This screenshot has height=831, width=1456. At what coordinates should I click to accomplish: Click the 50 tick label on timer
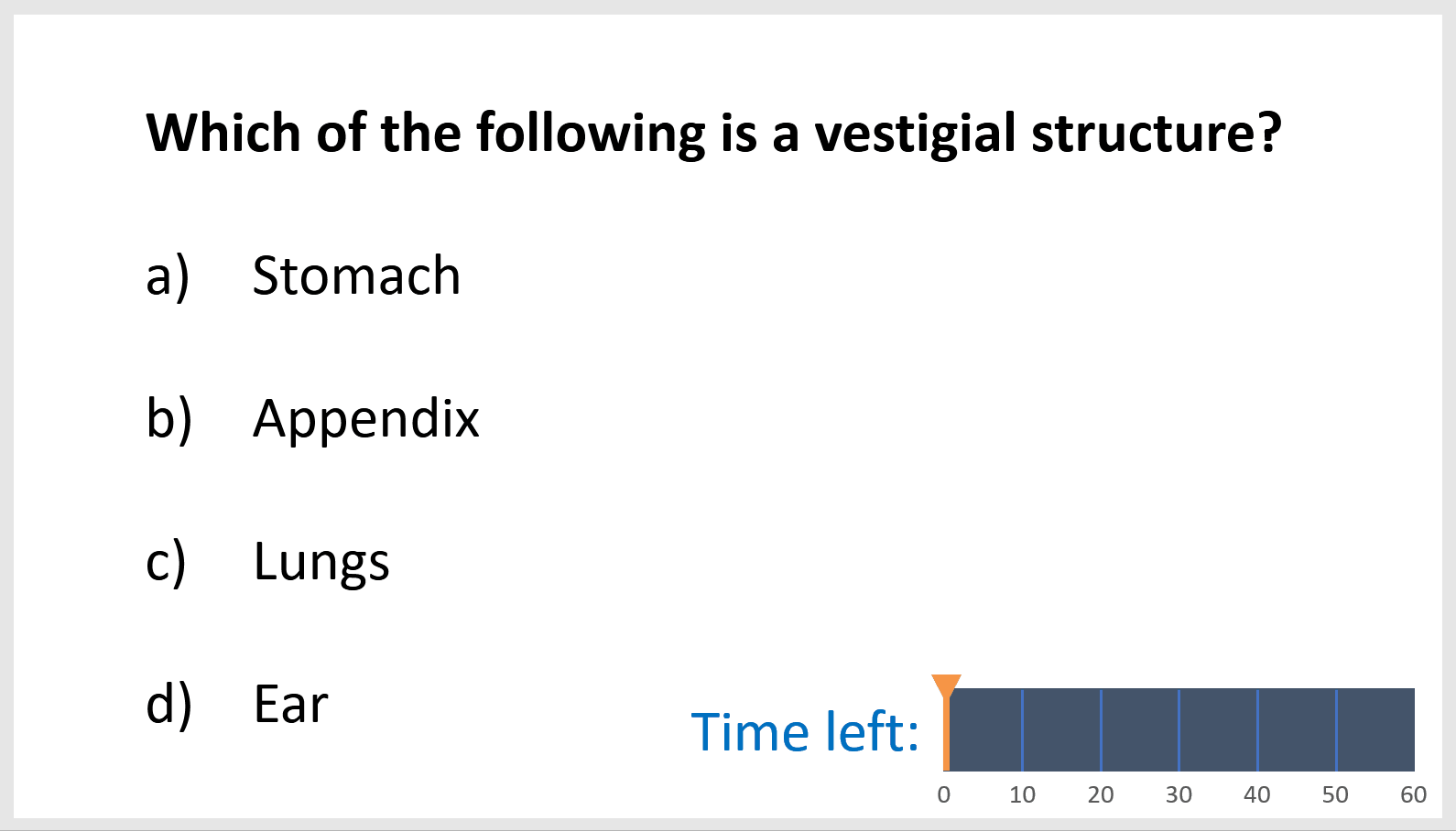pos(1335,794)
